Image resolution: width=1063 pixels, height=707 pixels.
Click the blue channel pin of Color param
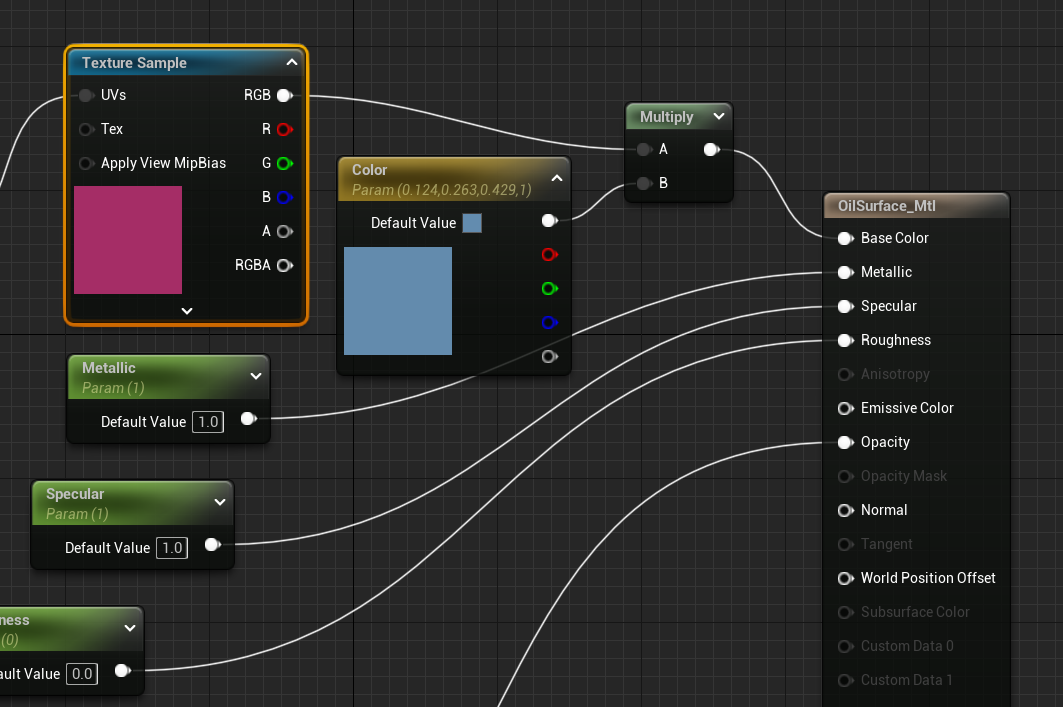[550, 323]
